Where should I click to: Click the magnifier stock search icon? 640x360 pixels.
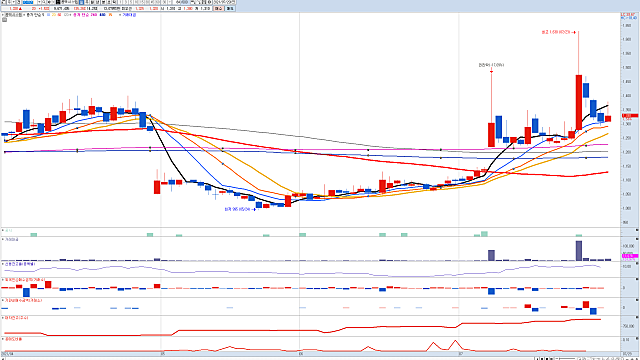point(44,2)
